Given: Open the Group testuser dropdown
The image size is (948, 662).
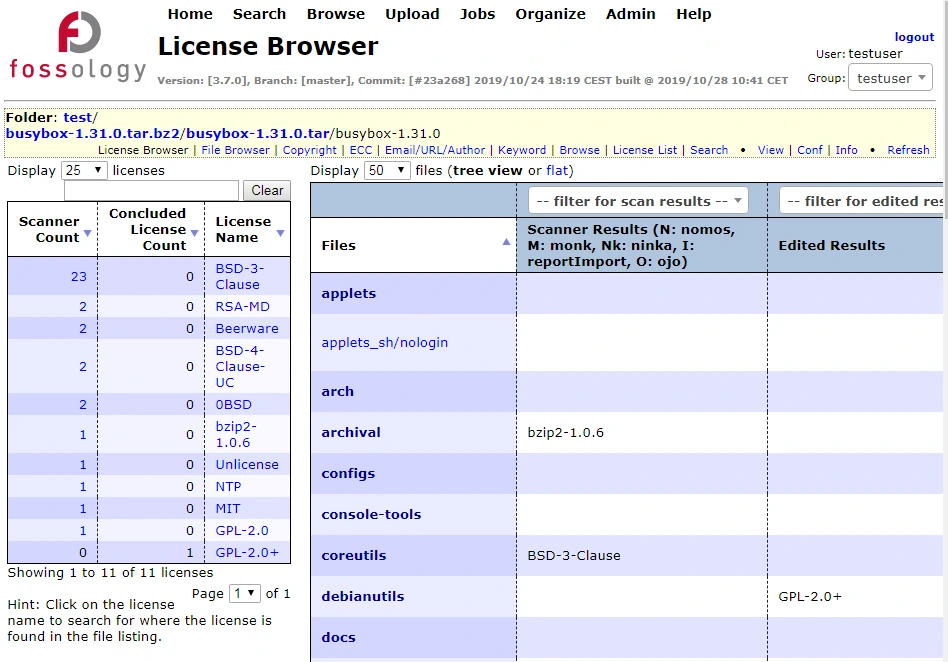Looking at the screenshot, I should (890, 78).
